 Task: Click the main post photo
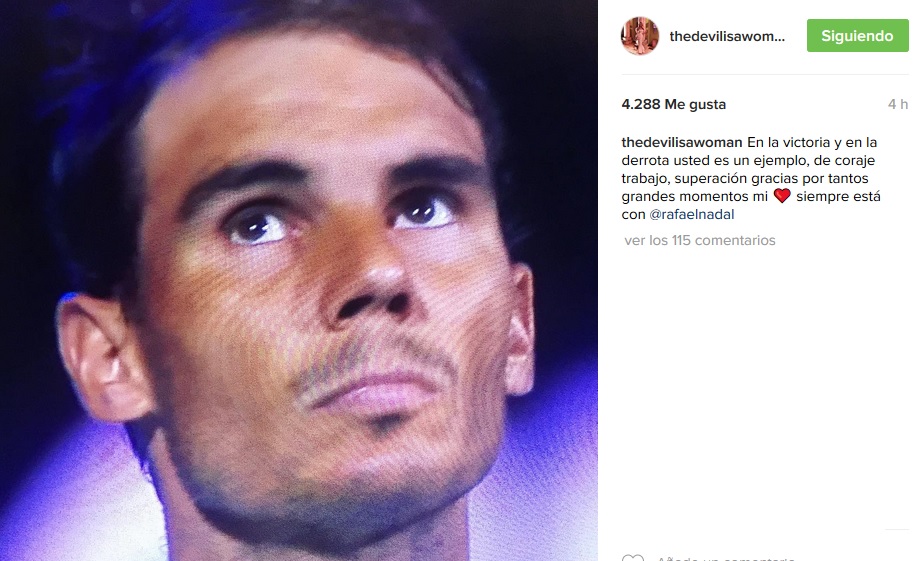tap(299, 280)
